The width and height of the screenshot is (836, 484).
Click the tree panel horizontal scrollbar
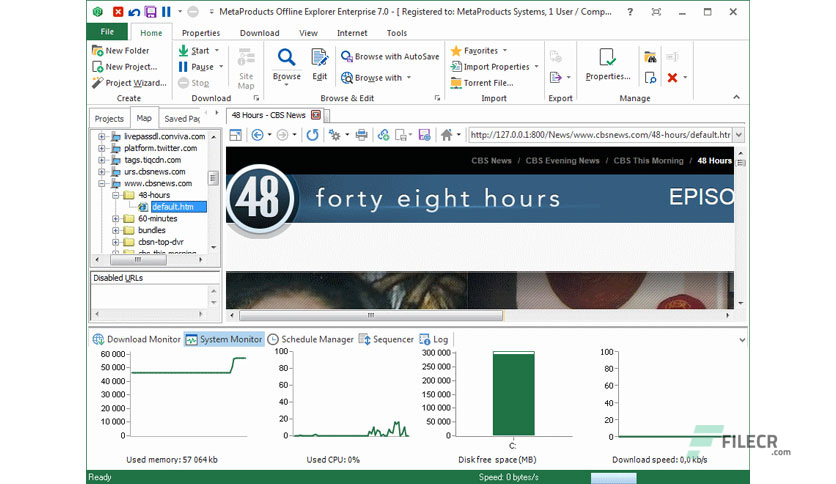point(138,260)
